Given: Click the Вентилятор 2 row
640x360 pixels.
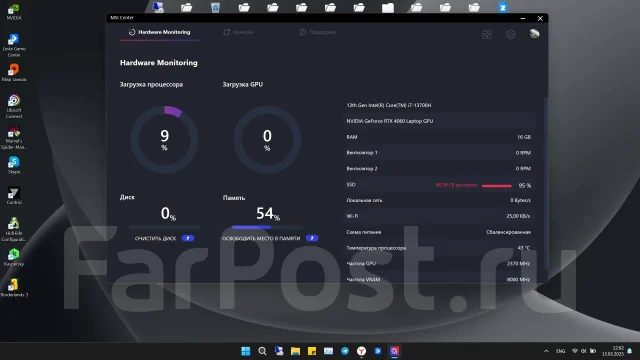Looking at the screenshot, I should 439,169.
